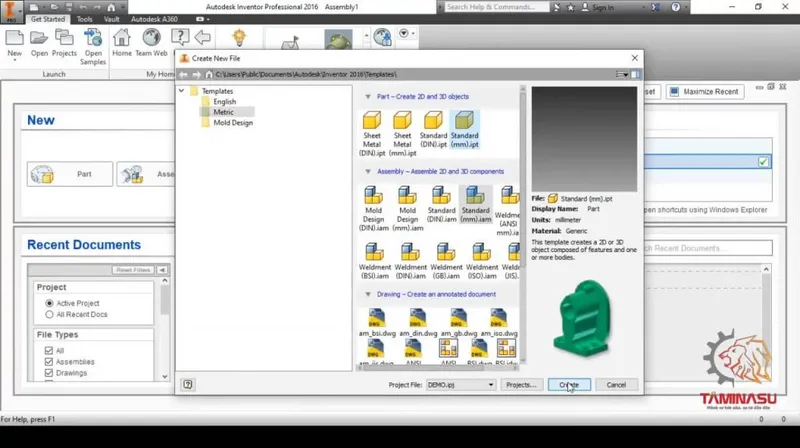Open Projects from the ribbon
Image resolution: width=800 pixels, height=448 pixels.
click(64, 43)
